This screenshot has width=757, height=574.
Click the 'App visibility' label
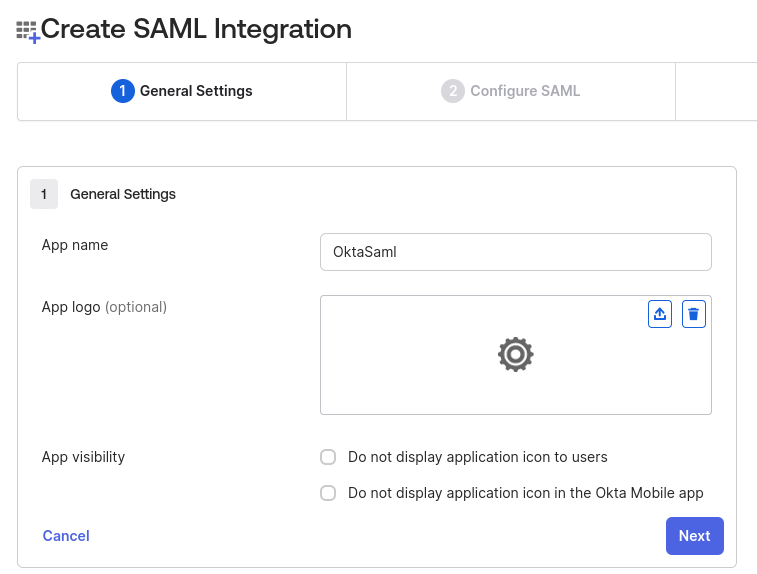83,457
